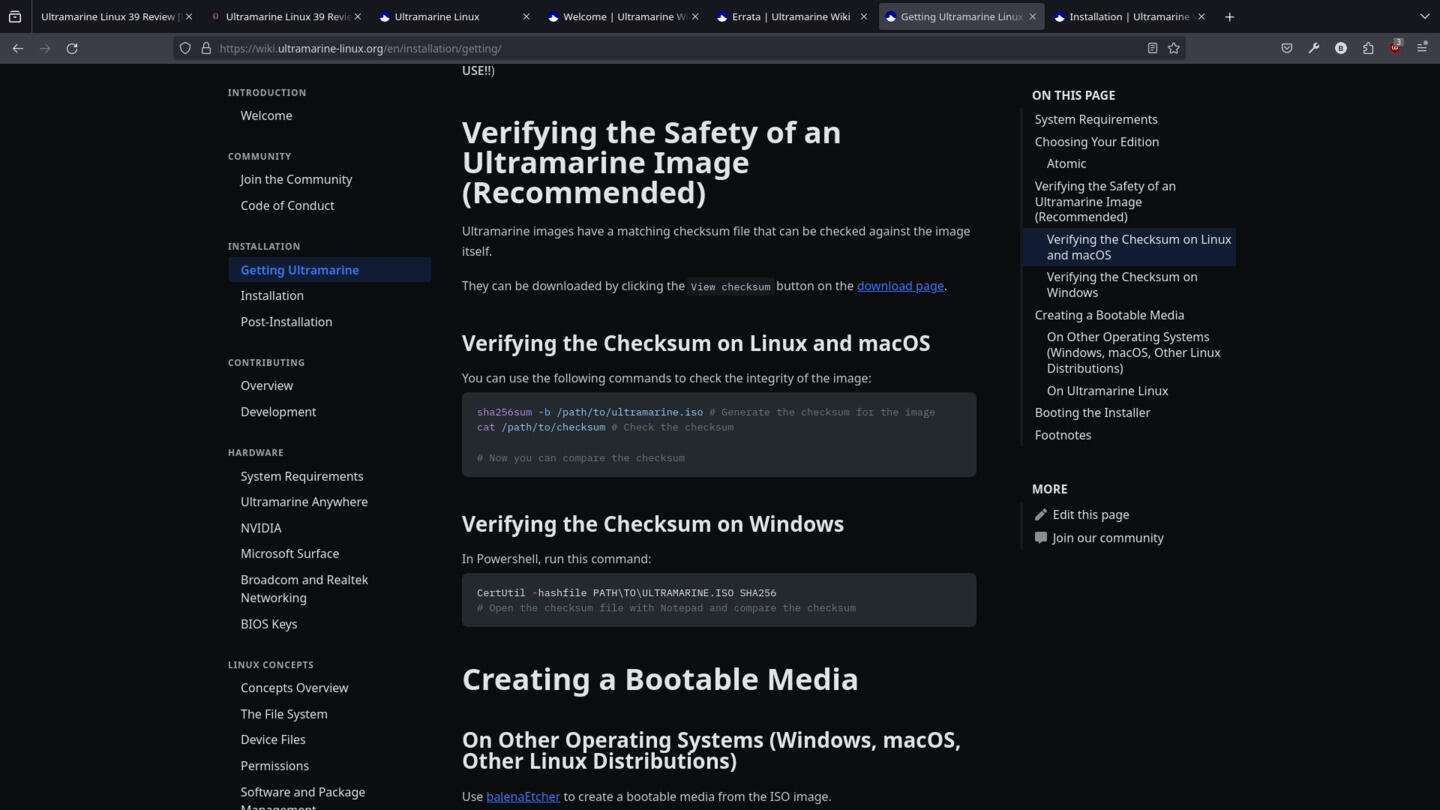The image size is (1440, 810).
Task: Open Concepts Overview sidebar link
Action: (294, 688)
